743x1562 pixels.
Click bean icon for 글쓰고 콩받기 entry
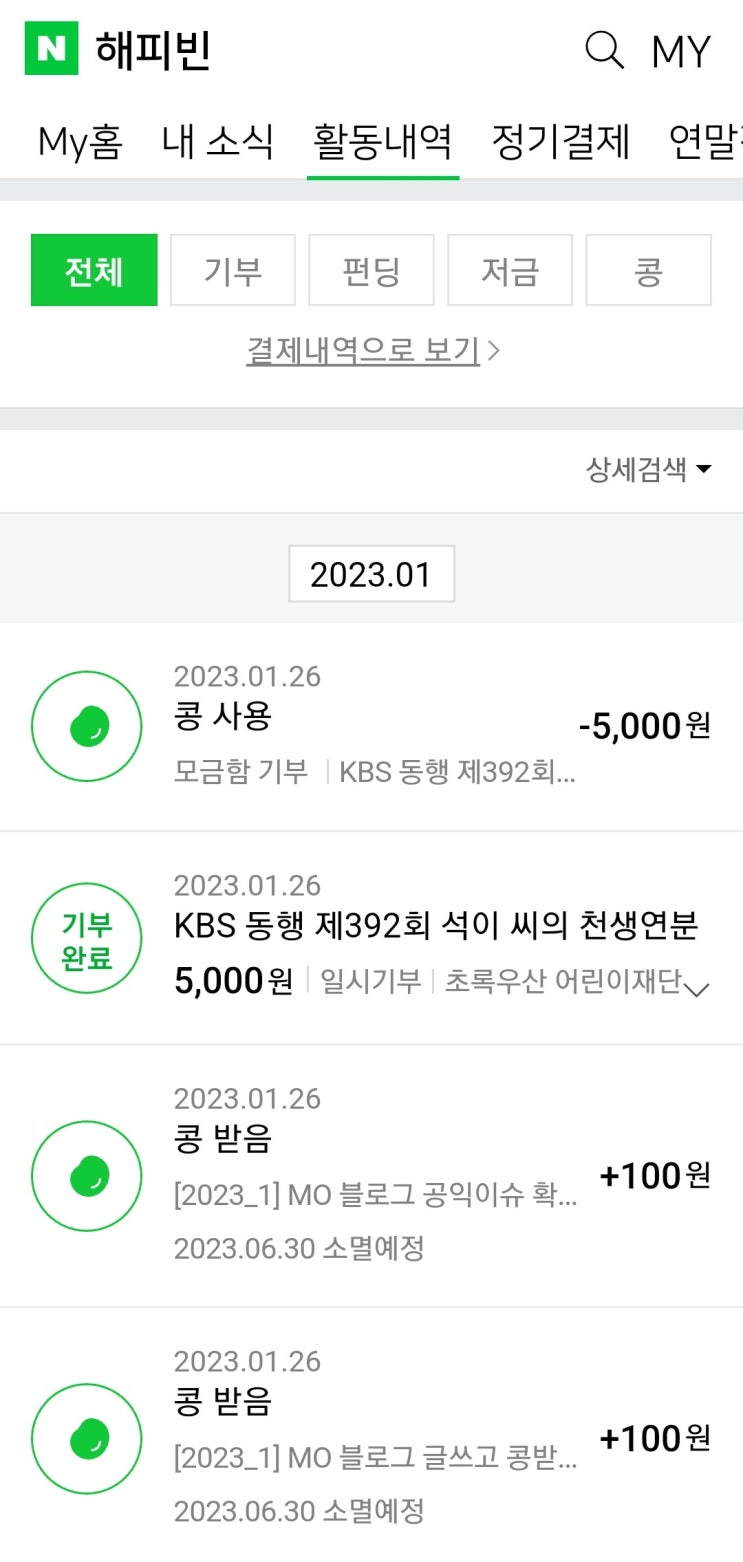click(x=87, y=1438)
